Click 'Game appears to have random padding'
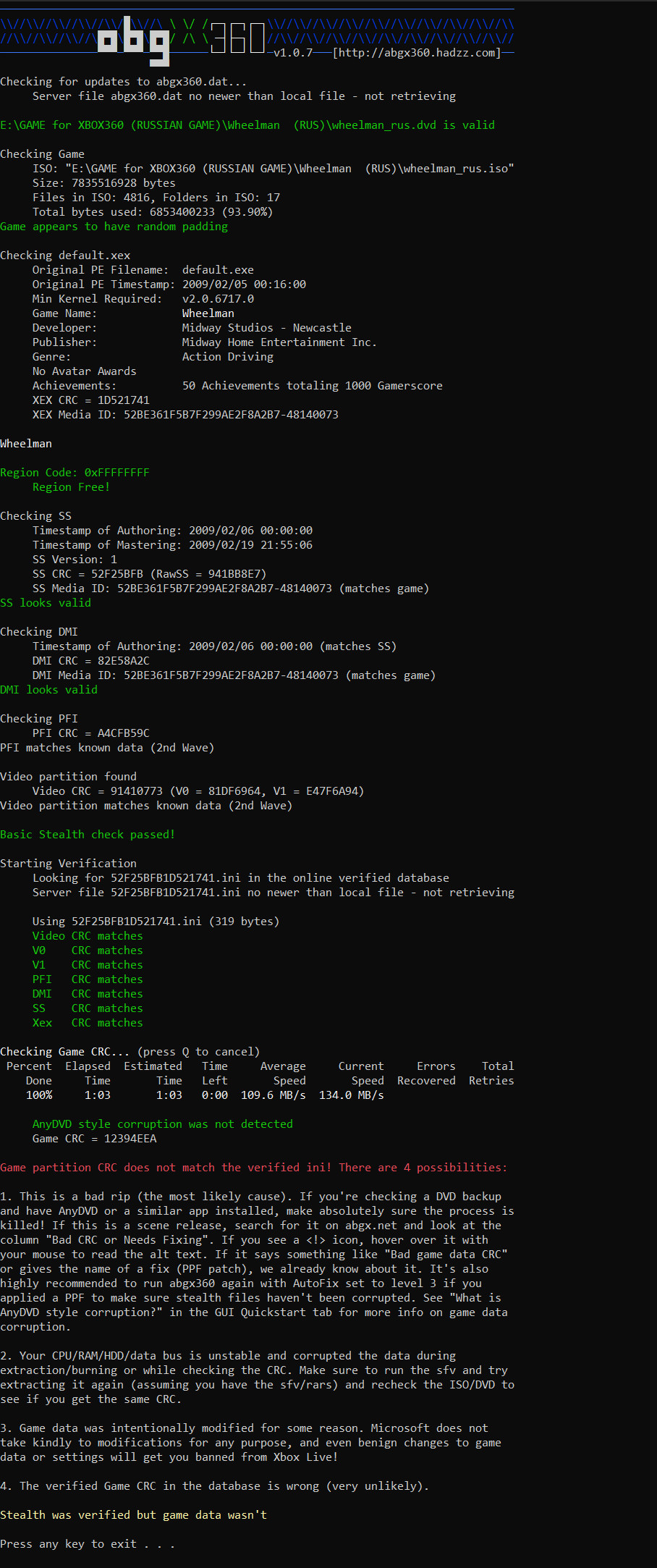Image resolution: width=657 pixels, height=1568 pixels. pyautogui.click(x=114, y=227)
